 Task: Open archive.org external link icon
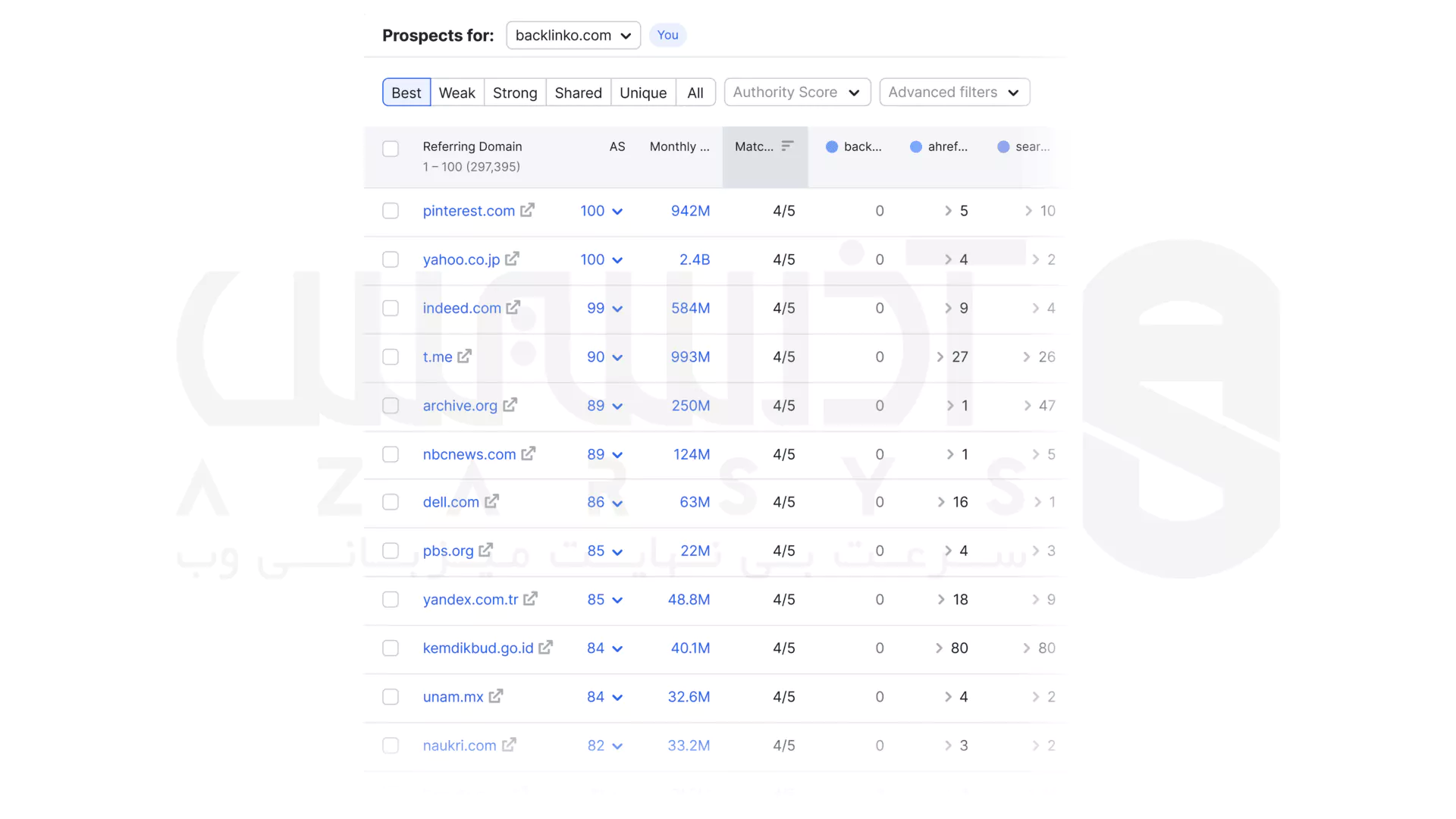510,405
